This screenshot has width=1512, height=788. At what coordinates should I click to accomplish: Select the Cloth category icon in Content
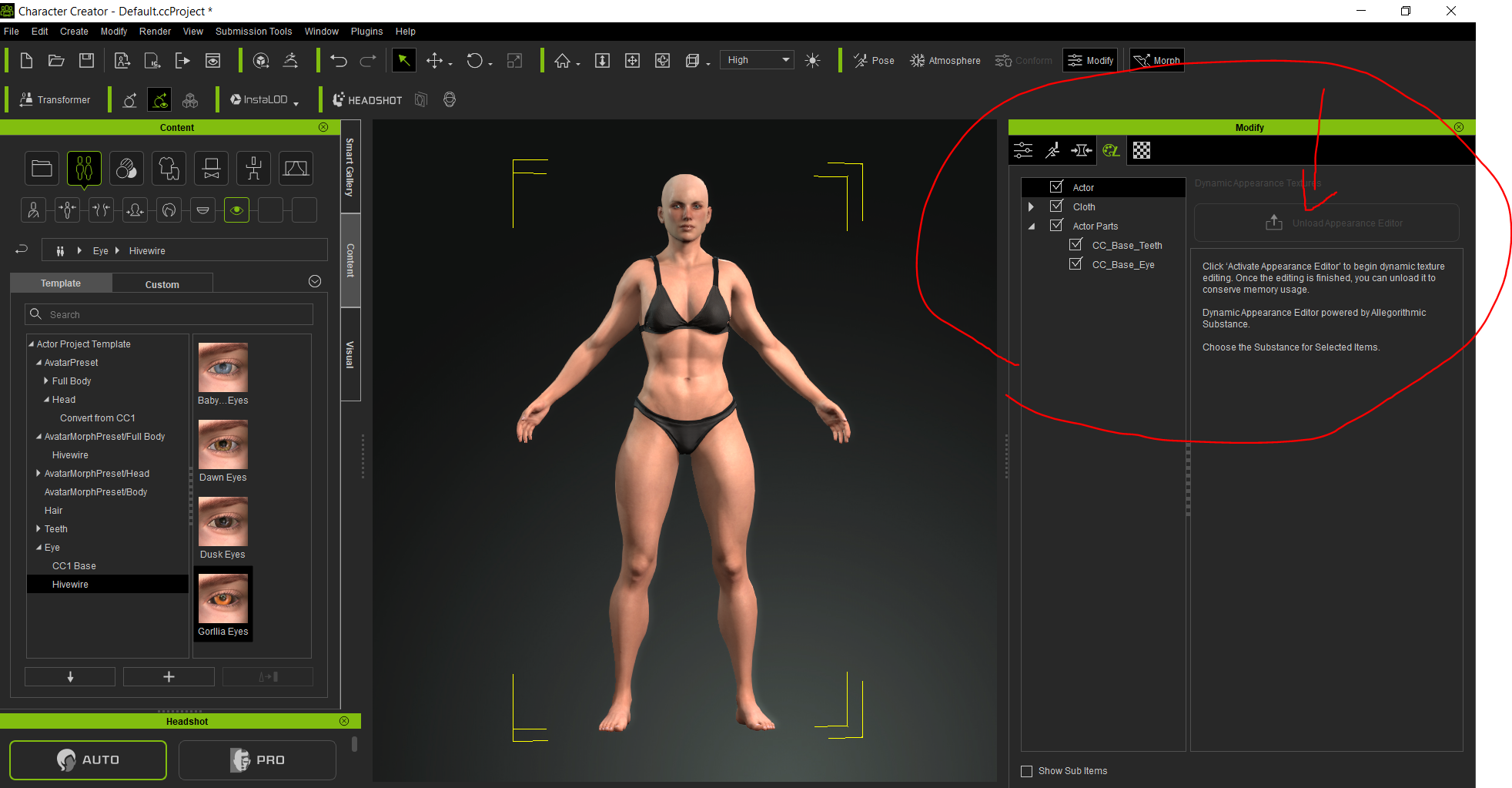pos(169,168)
